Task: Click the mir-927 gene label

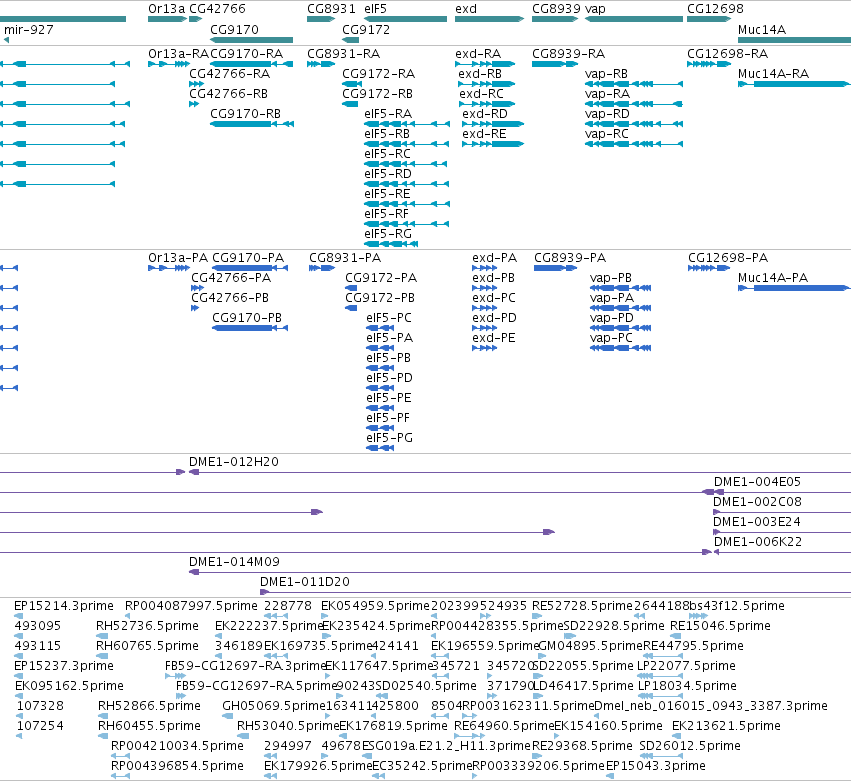Action: point(29,30)
